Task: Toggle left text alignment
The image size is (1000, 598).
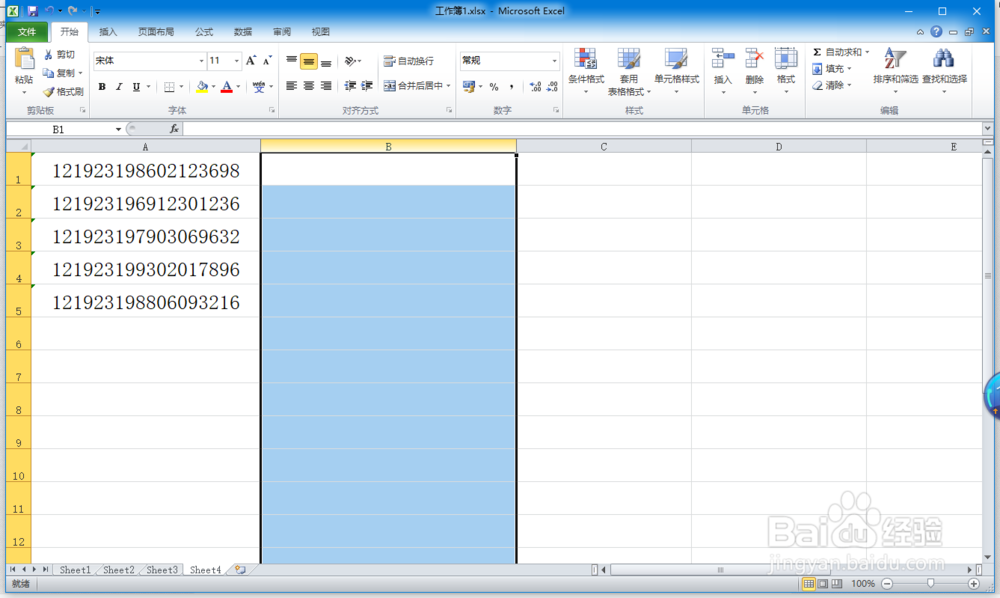Action: (291, 85)
